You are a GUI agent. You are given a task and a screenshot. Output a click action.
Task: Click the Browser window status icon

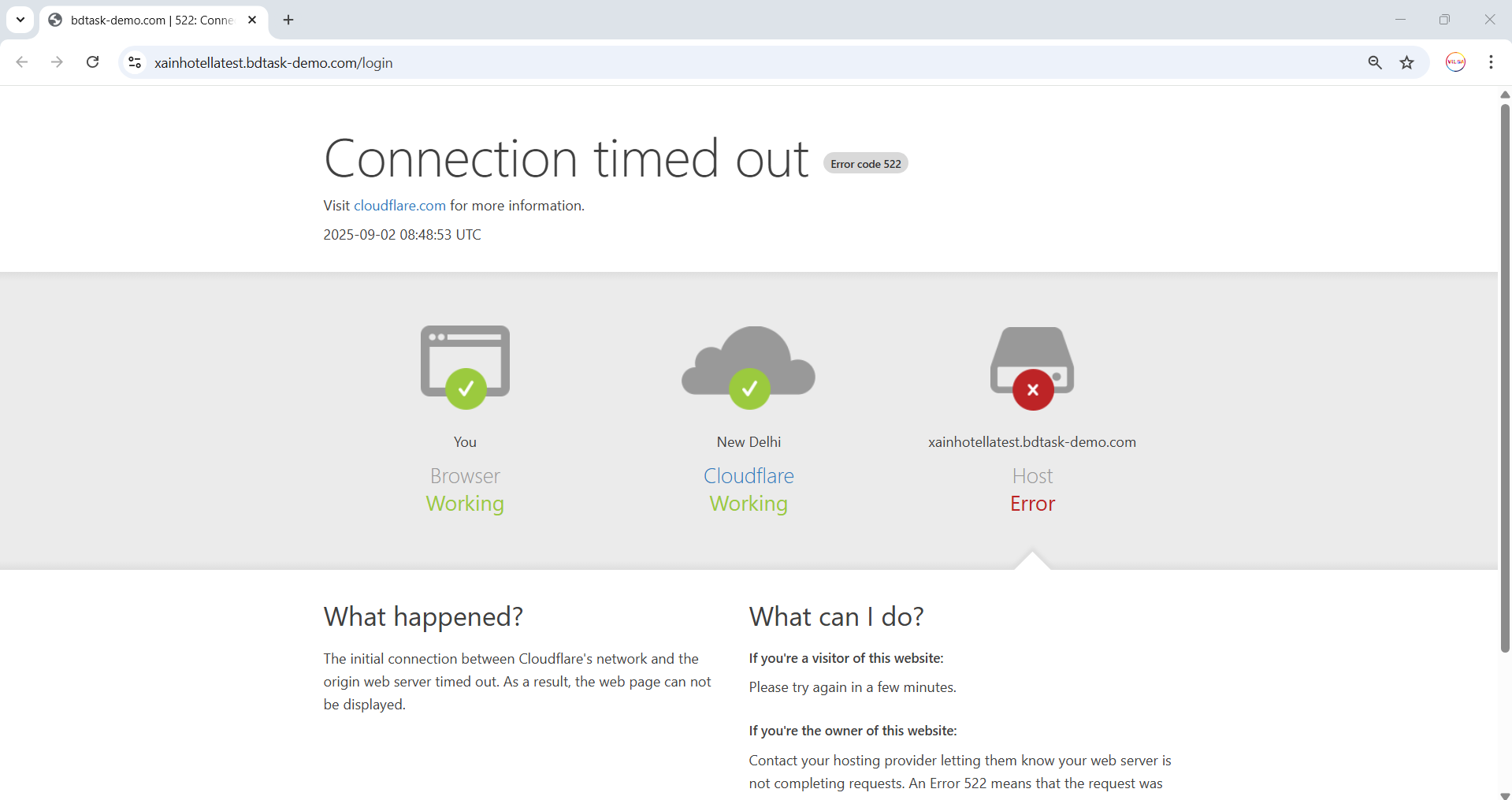[465, 367]
